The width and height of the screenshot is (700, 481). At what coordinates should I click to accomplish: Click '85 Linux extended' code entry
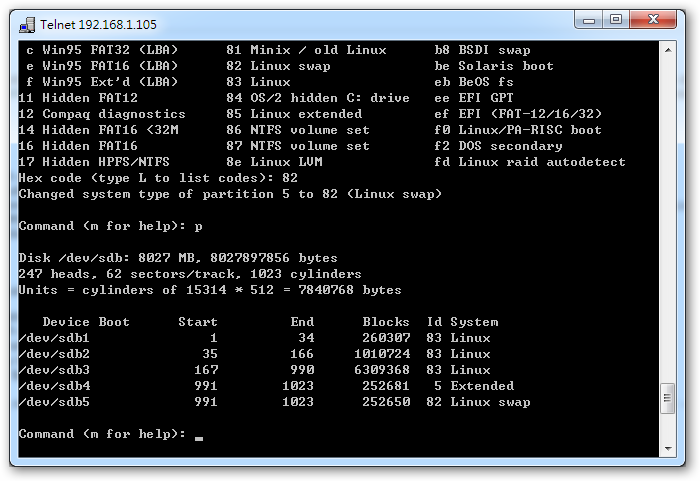294,114
